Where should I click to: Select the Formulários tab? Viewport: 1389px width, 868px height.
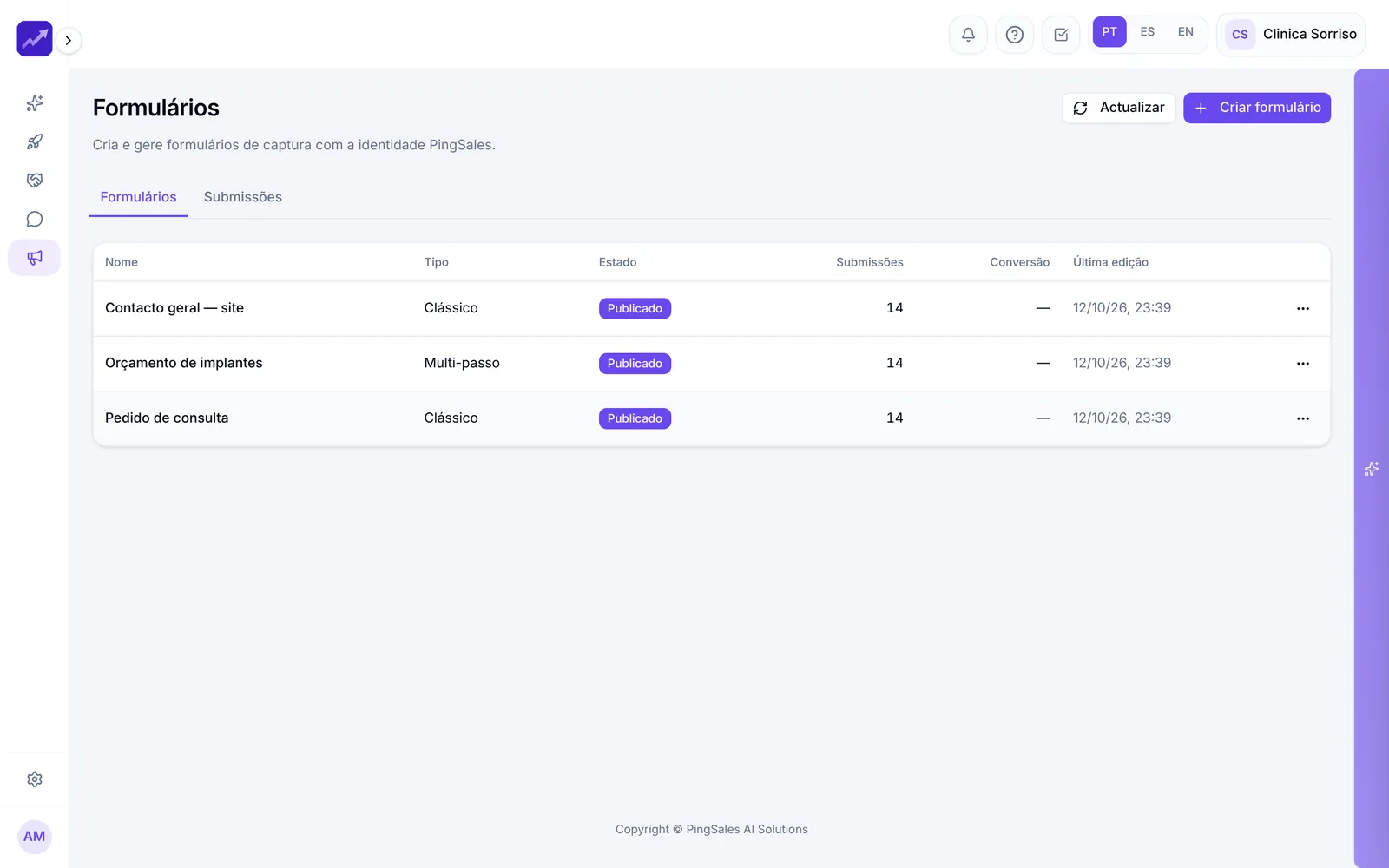click(x=138, y=197)
